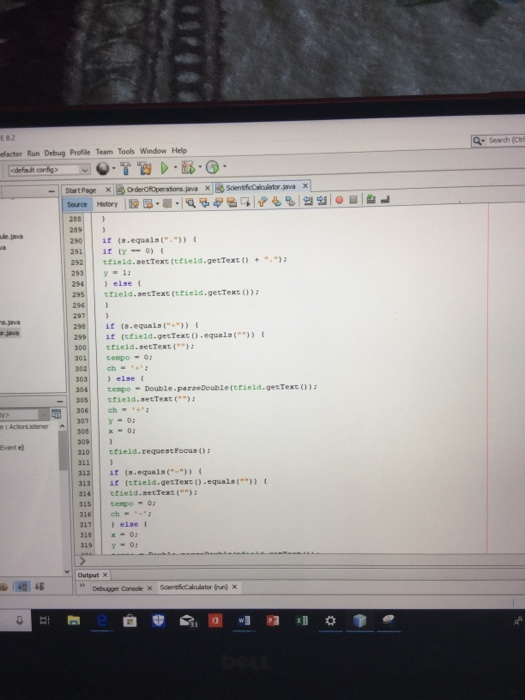Image resolution: width=525 pixels, height=700 pixels.
Task: Open the Run menu
Action: pos(33,153)
